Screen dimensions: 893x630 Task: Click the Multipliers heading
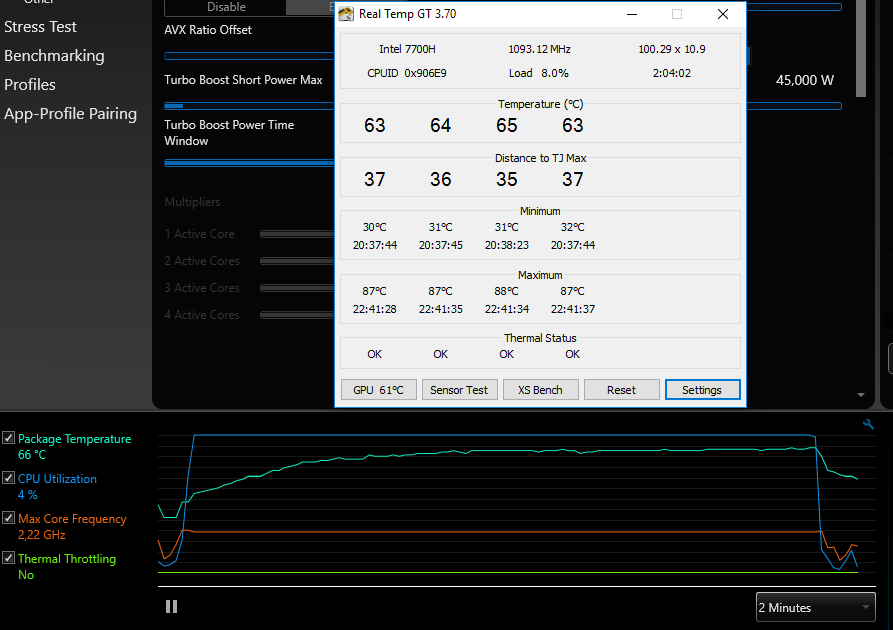192,202
